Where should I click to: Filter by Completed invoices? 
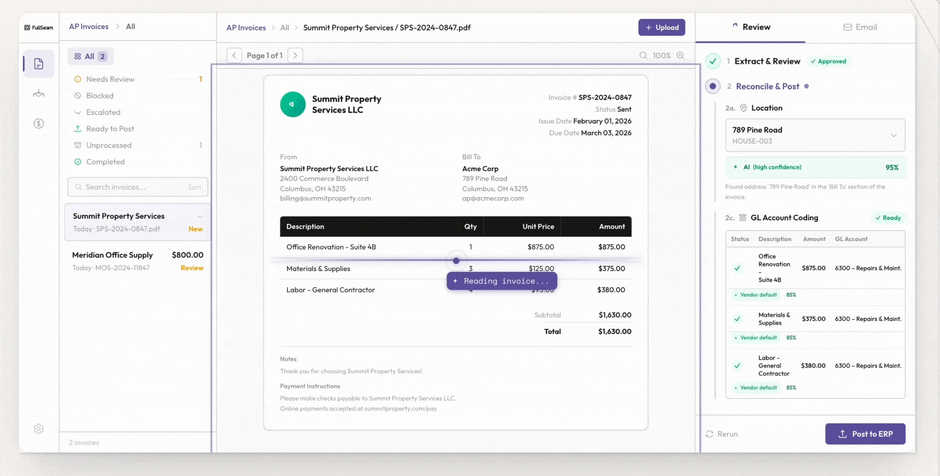(x=137, y=162)
